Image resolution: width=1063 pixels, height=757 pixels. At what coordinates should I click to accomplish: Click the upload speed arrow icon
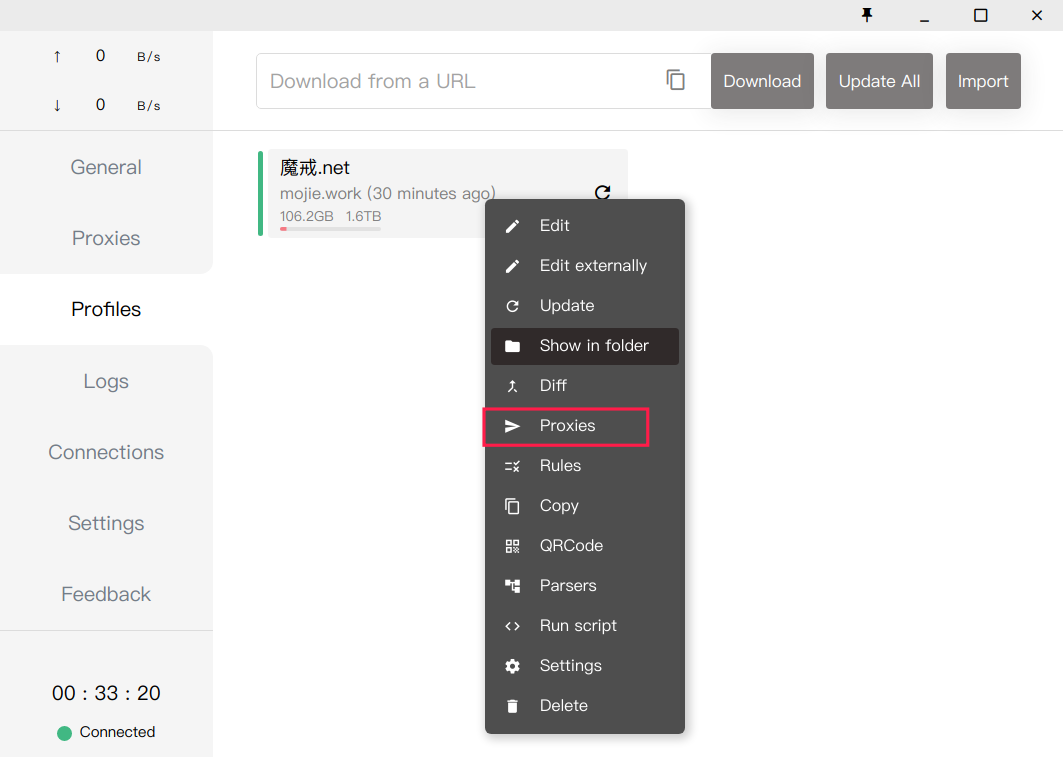(x=57, y=56)
